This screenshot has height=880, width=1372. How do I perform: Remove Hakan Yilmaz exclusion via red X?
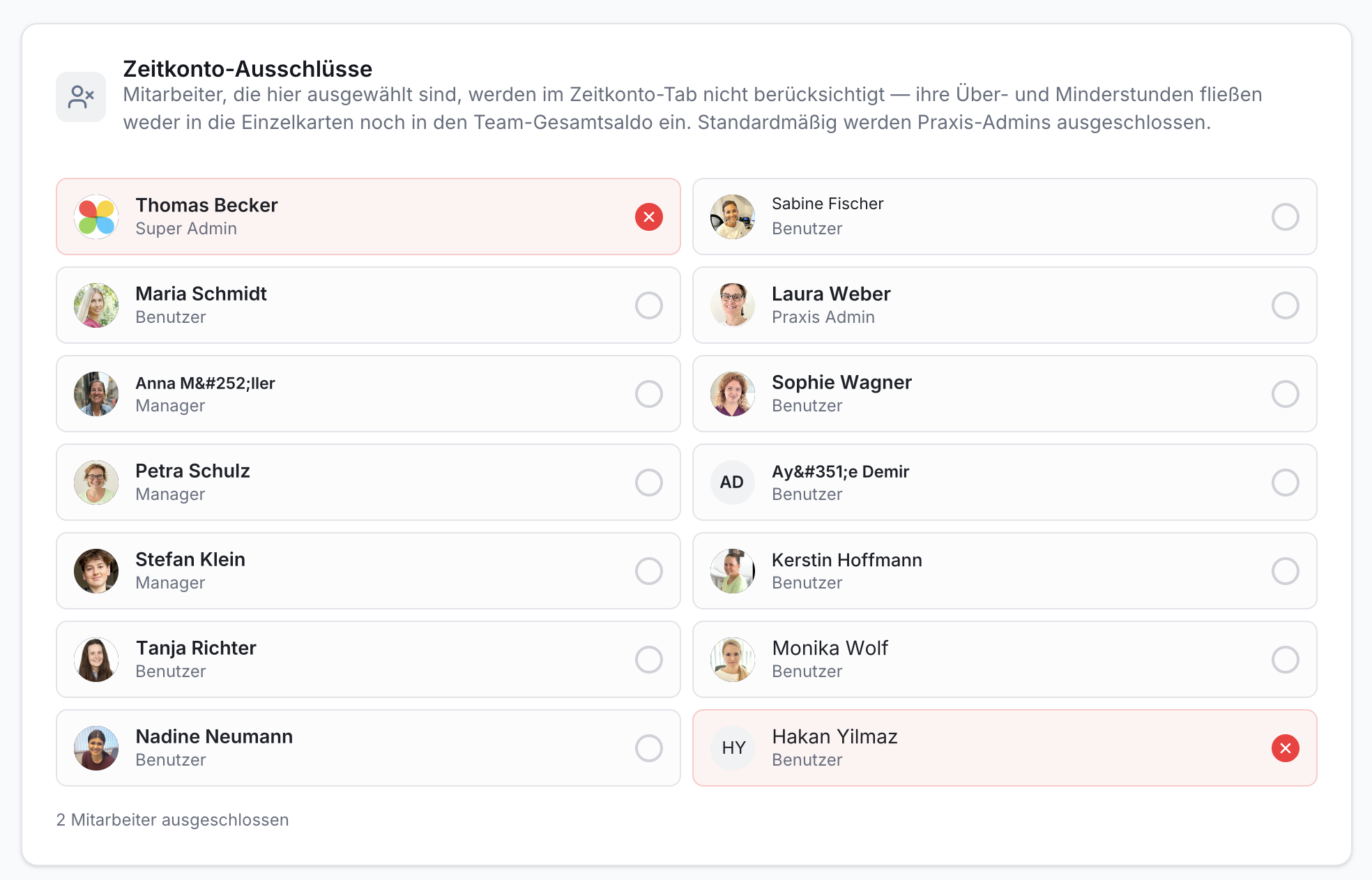(x=1285, y=748)
